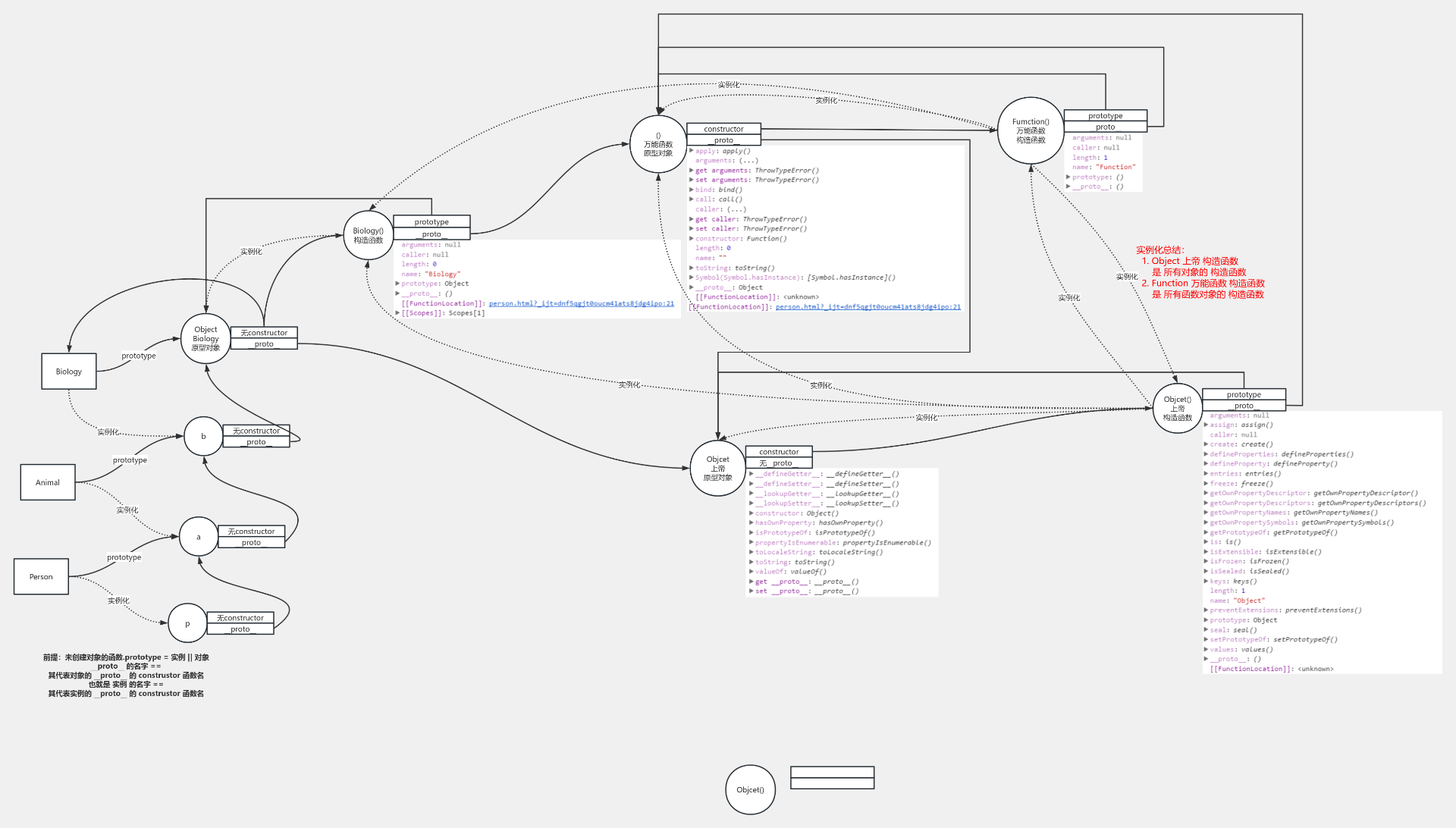The height and width of the screenshot is (828, 1456).
Task: Click the empty Objcet() circle at bottom
Action: tap(750, 789)
